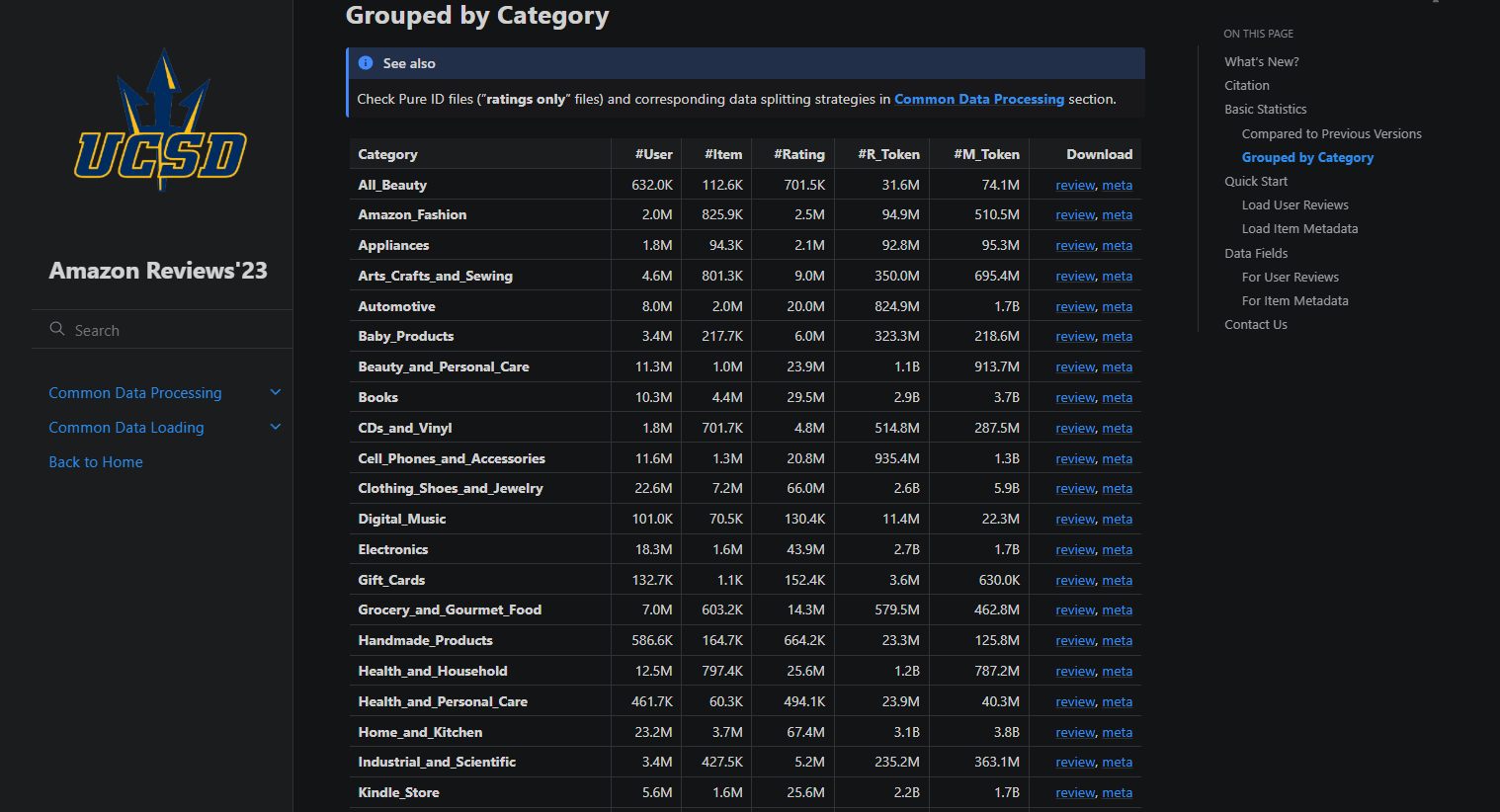Follow the Common Data Processing link in the note
This screenshot has width=1500, height=812.
[979, 99]
